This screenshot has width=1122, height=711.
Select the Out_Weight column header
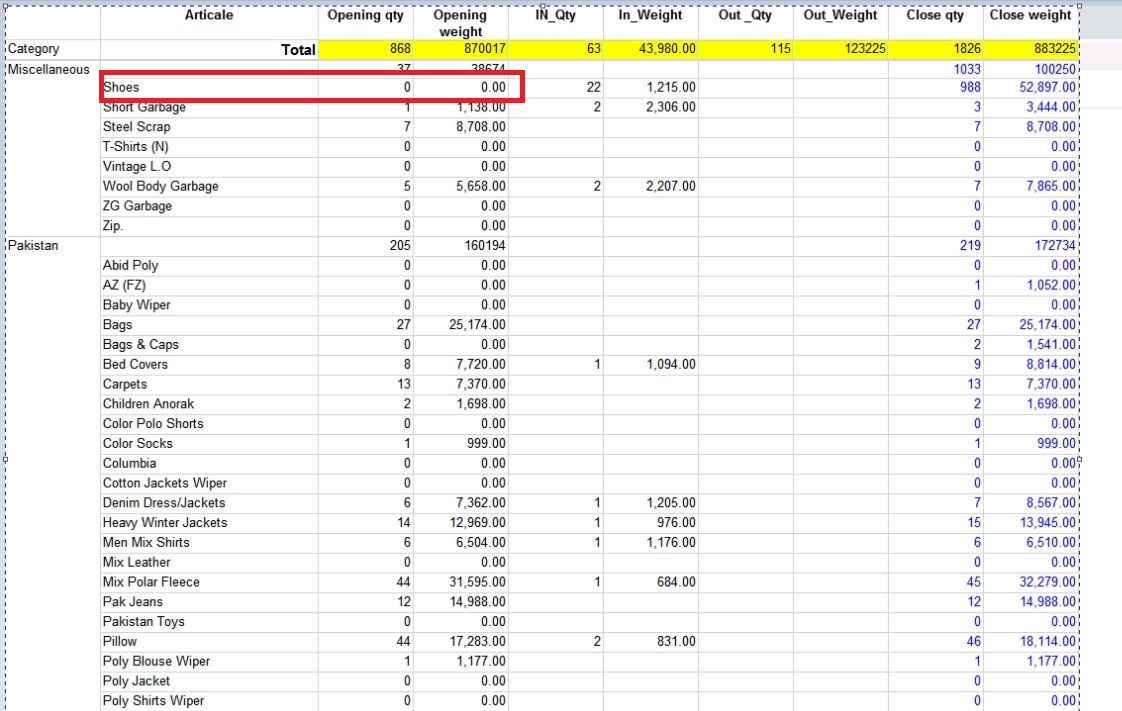840,15
